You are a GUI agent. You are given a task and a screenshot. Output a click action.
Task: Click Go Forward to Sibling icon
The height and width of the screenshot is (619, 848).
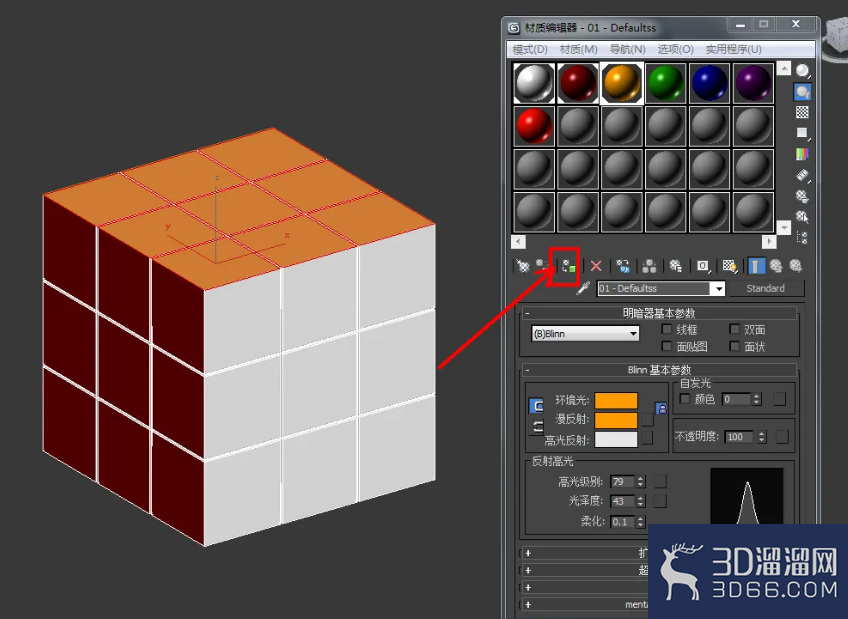point(796,266)
